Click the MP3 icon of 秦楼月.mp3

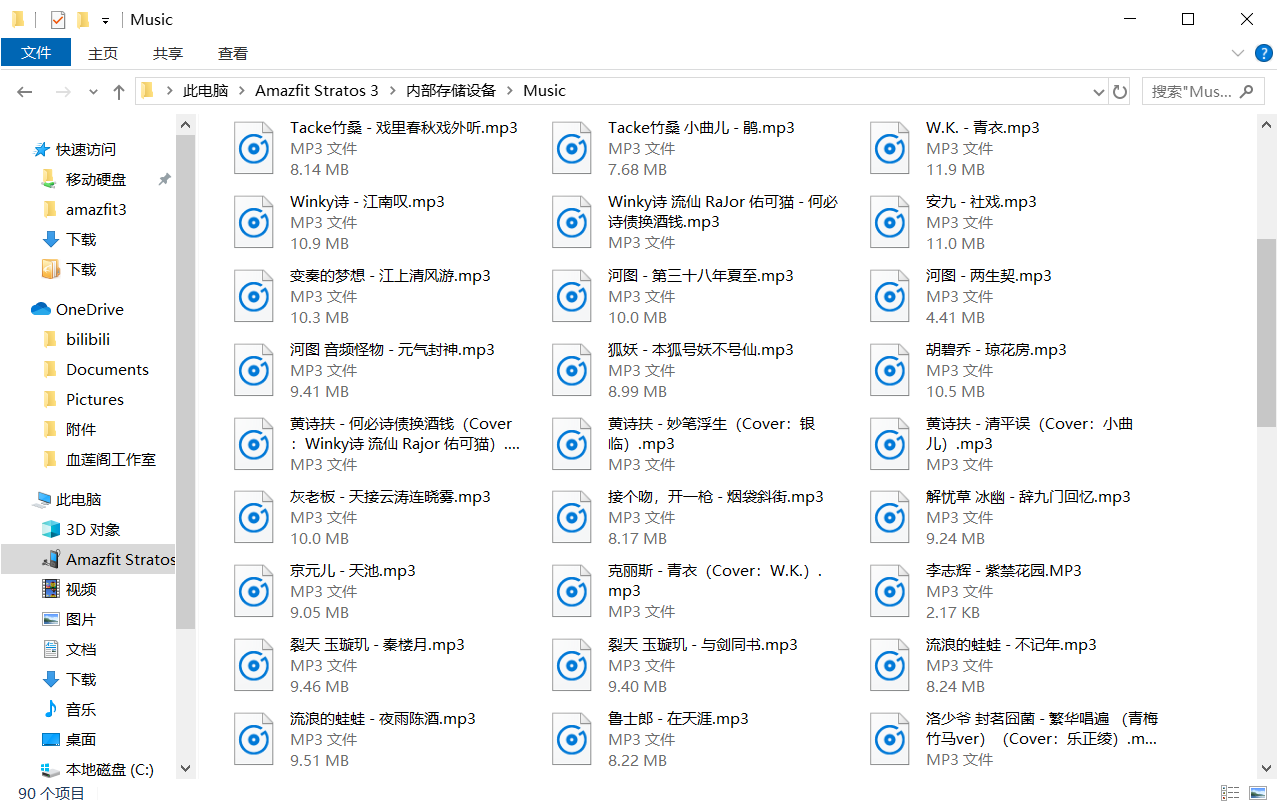pyautogui.click(x=254, y=665)
